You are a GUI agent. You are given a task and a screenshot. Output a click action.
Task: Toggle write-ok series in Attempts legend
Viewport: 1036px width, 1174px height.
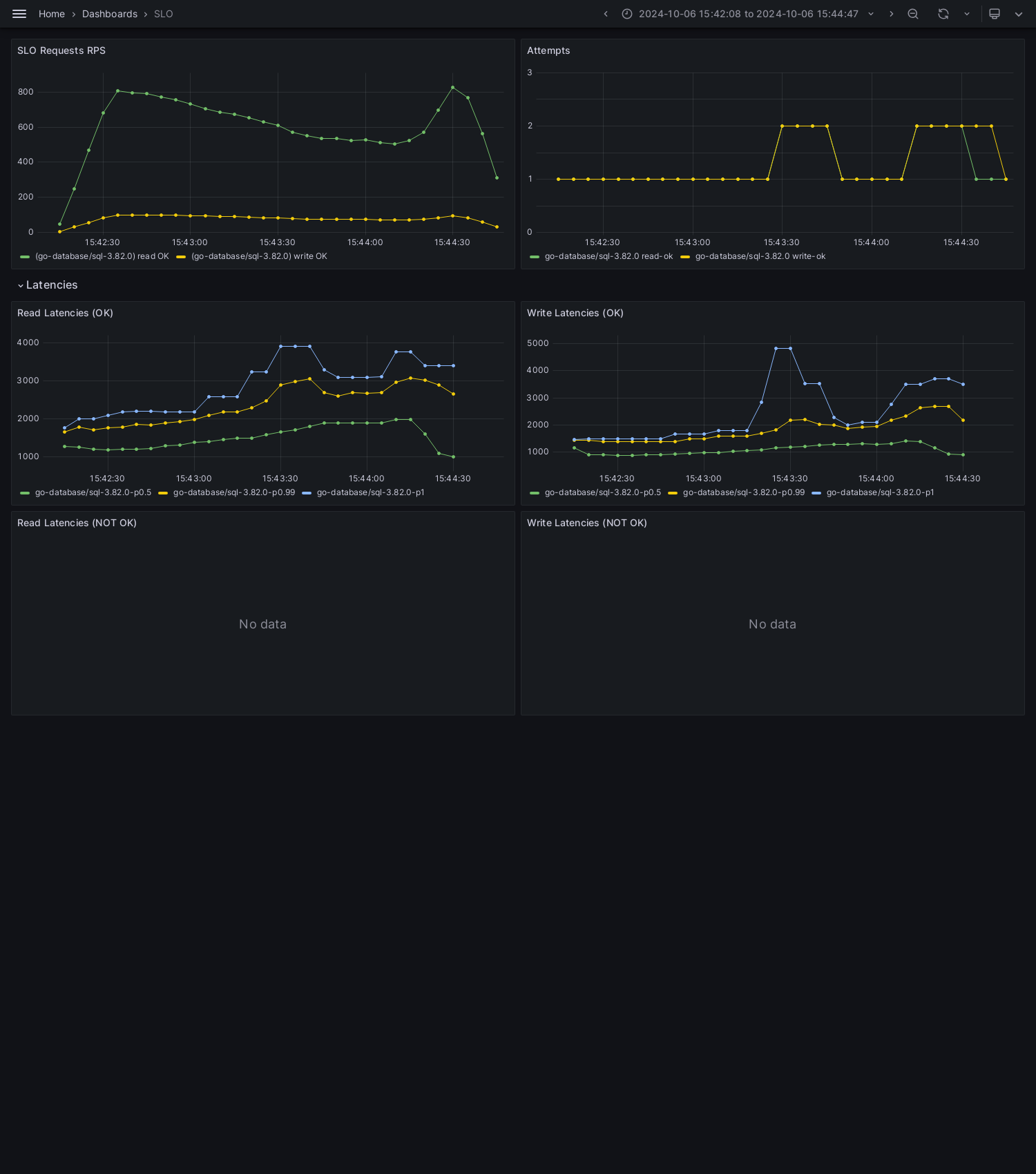click(760, 256)
